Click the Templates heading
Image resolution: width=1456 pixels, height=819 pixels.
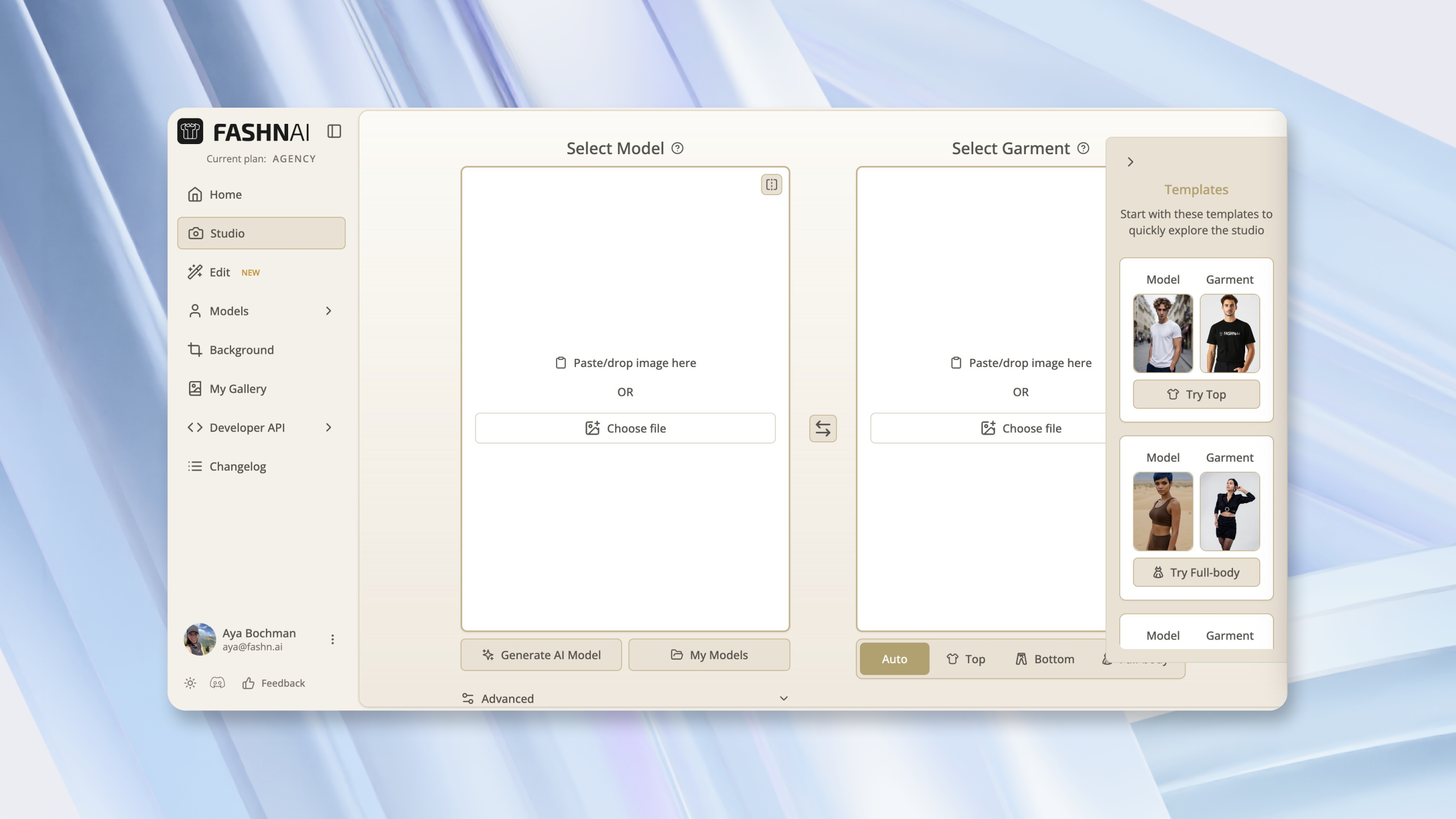point(1196,190)
